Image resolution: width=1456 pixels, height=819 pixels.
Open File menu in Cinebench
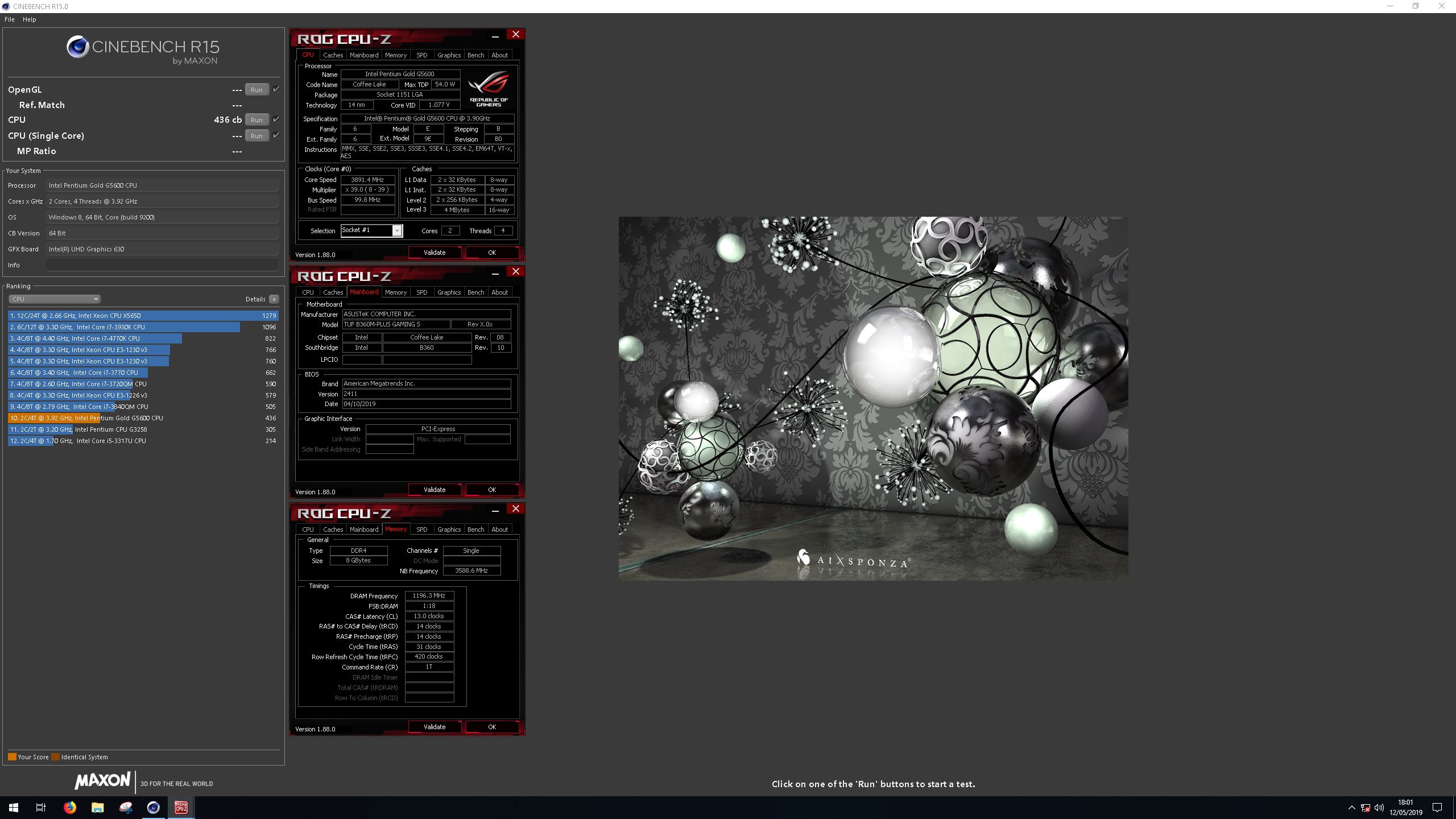[10, 19]
